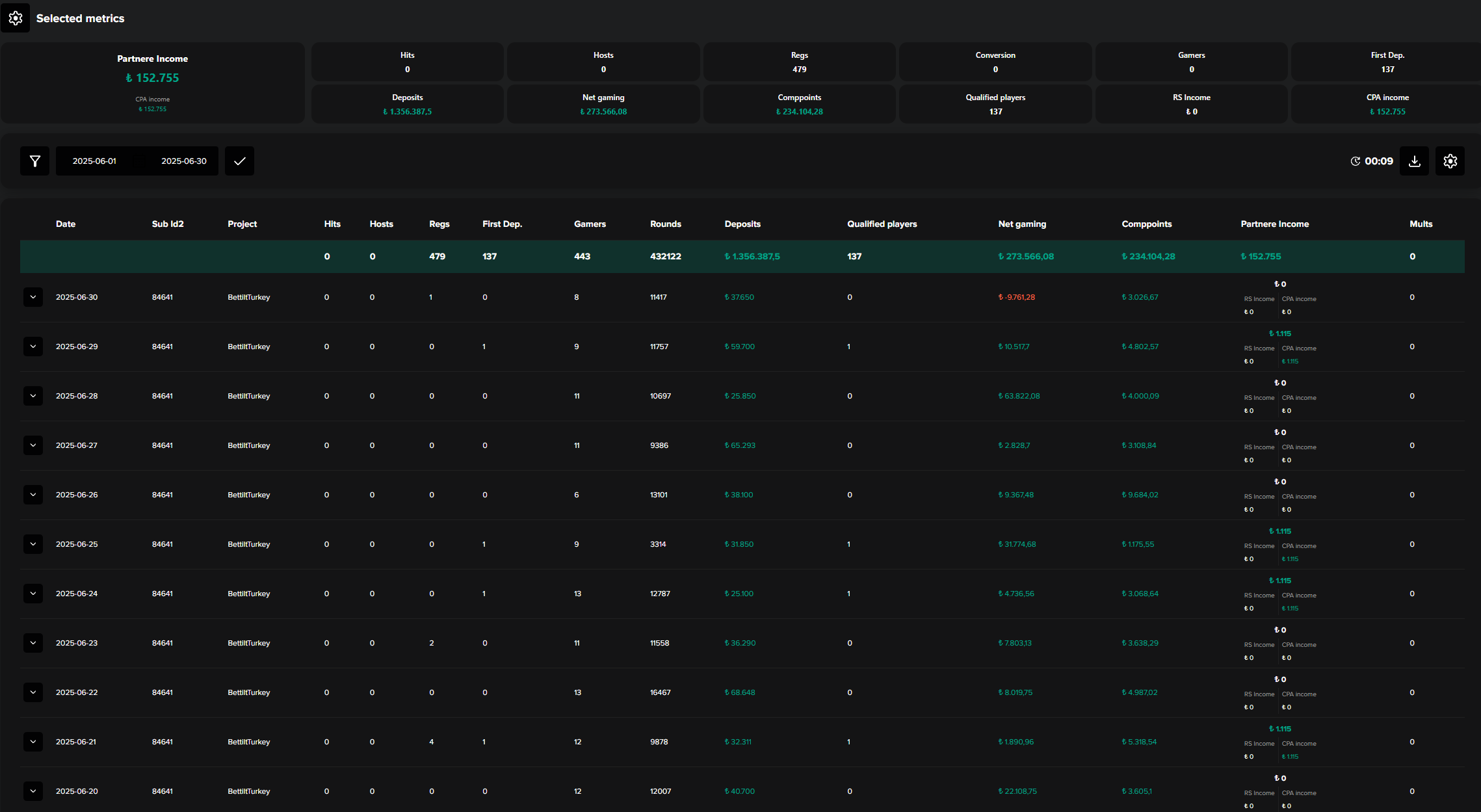Expand the 2025-06-22 row

[33, 692]
